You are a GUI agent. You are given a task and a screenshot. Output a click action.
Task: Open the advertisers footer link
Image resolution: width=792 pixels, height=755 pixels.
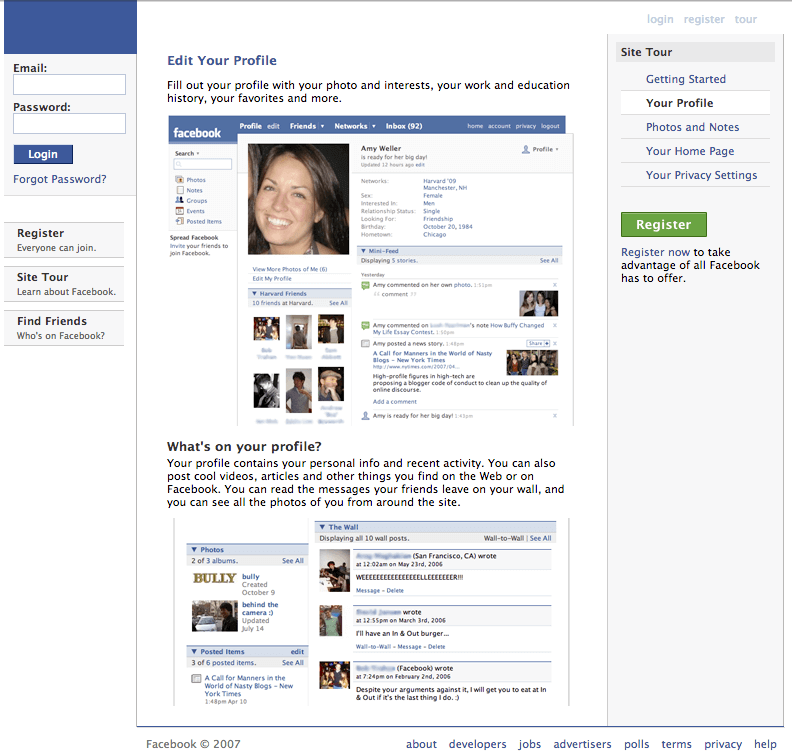[x=582, y=744]
